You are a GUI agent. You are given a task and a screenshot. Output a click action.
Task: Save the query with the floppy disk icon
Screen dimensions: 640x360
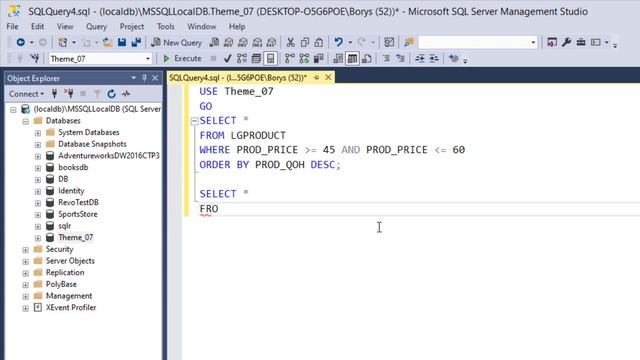pyautogui.click(x=122, y=42)
